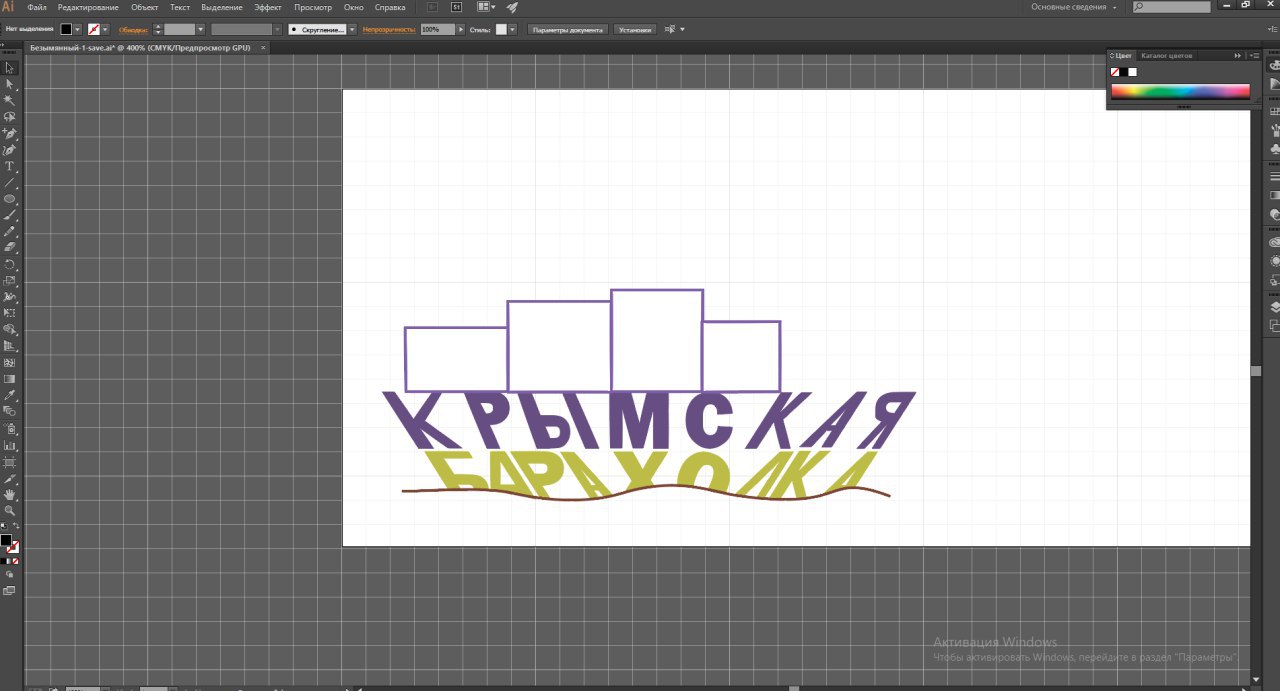Viewport: 1280px width, 691px height.
Task: Choose the Direct Selection tool
Action: (x=10, y=84)
